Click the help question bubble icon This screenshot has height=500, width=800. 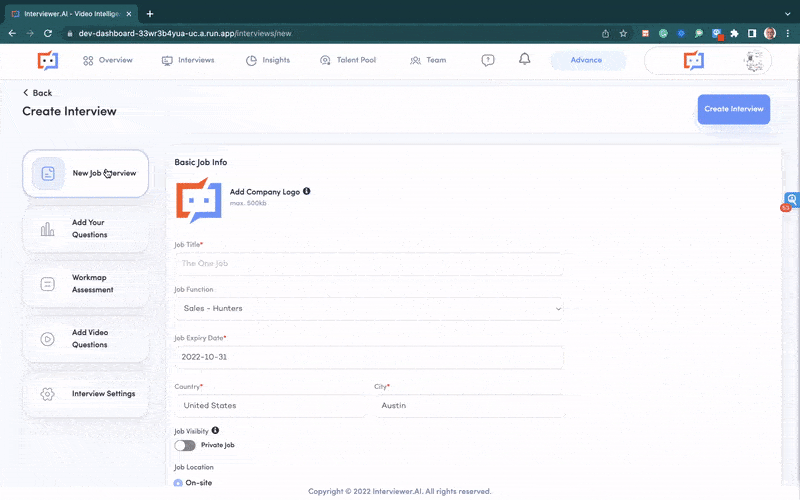488,60
